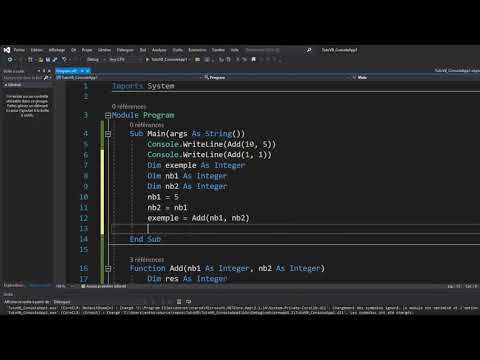This screenshot has width=480, height=360.
Task: Open the Analyser menu
Action: coord(159,50)
